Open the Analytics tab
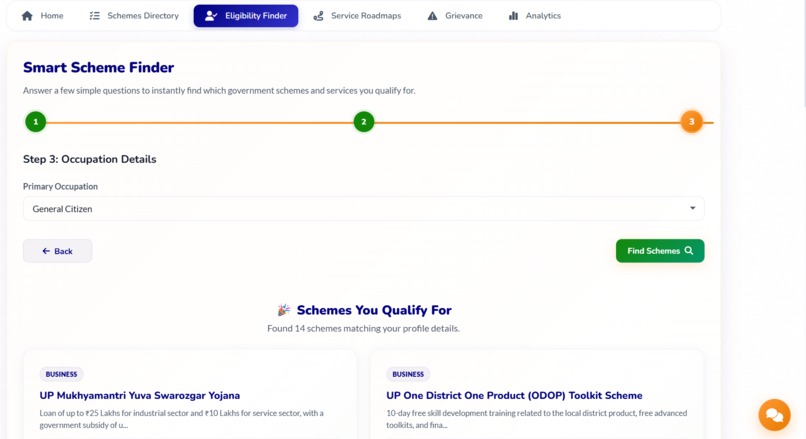This screenshot has height=439, width=806. 535,16
